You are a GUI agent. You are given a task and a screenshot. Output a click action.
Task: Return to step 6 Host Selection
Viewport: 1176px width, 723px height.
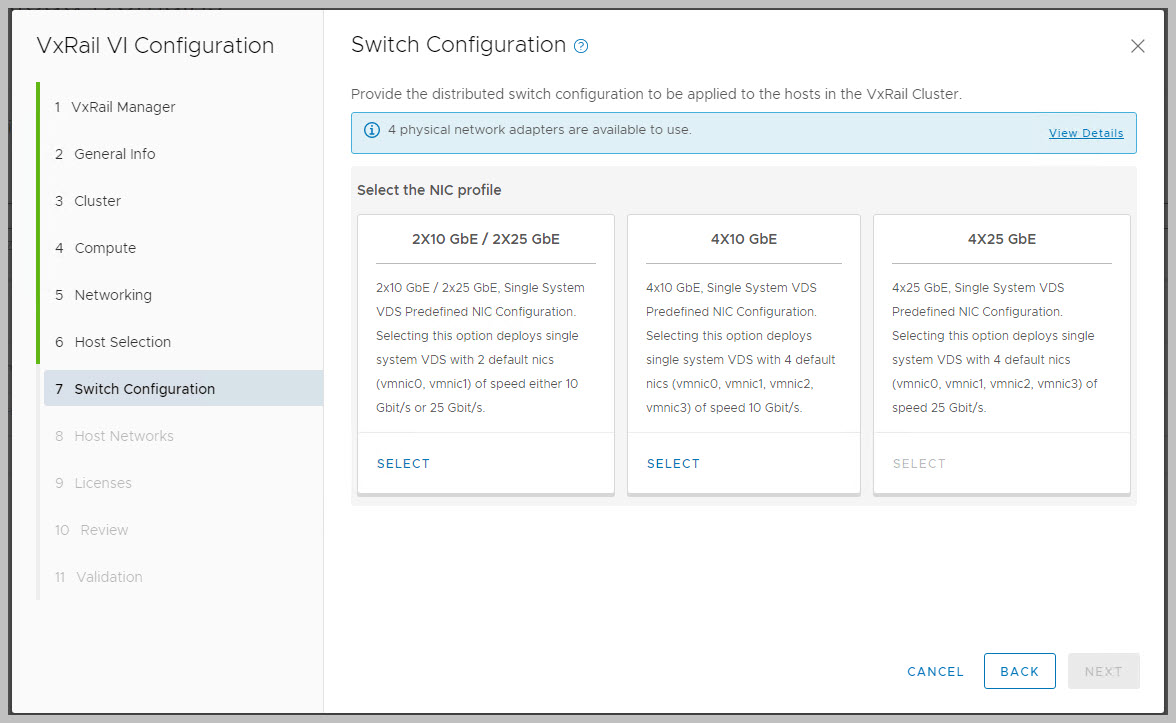tap(122, 342)
